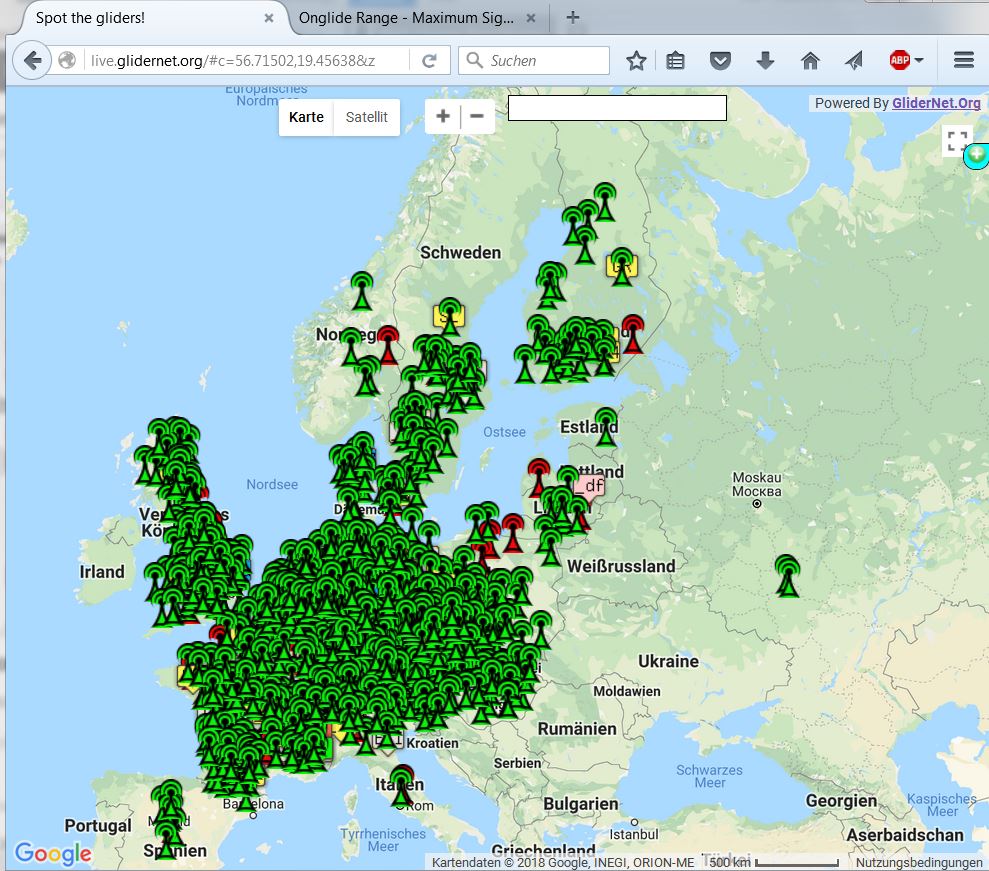989x871 pixels.
Task: Go to the home page icon
Action: 810,61
